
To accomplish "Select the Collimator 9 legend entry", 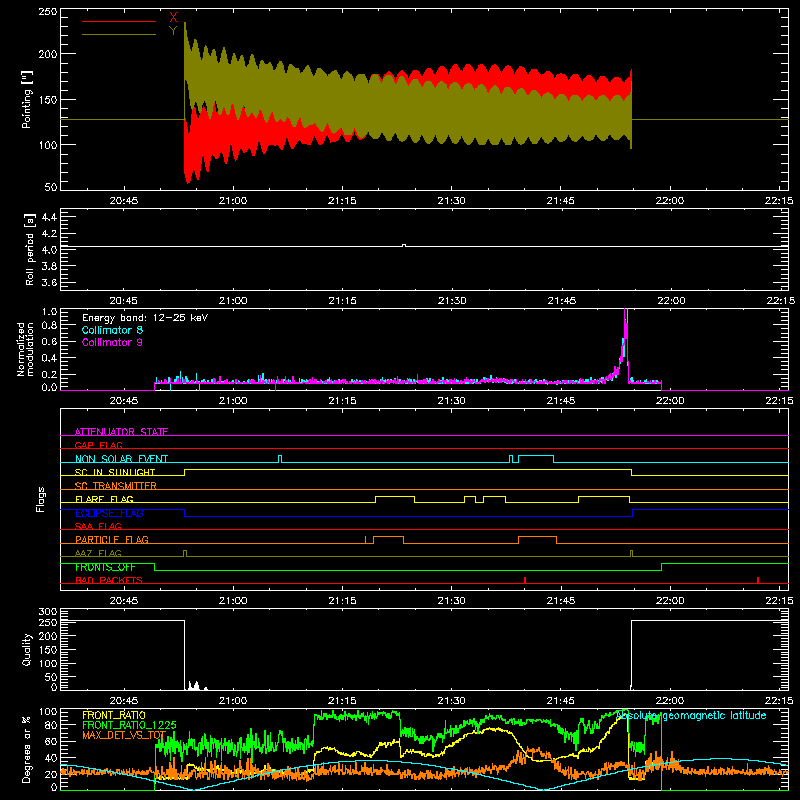I will coord(112,342).
